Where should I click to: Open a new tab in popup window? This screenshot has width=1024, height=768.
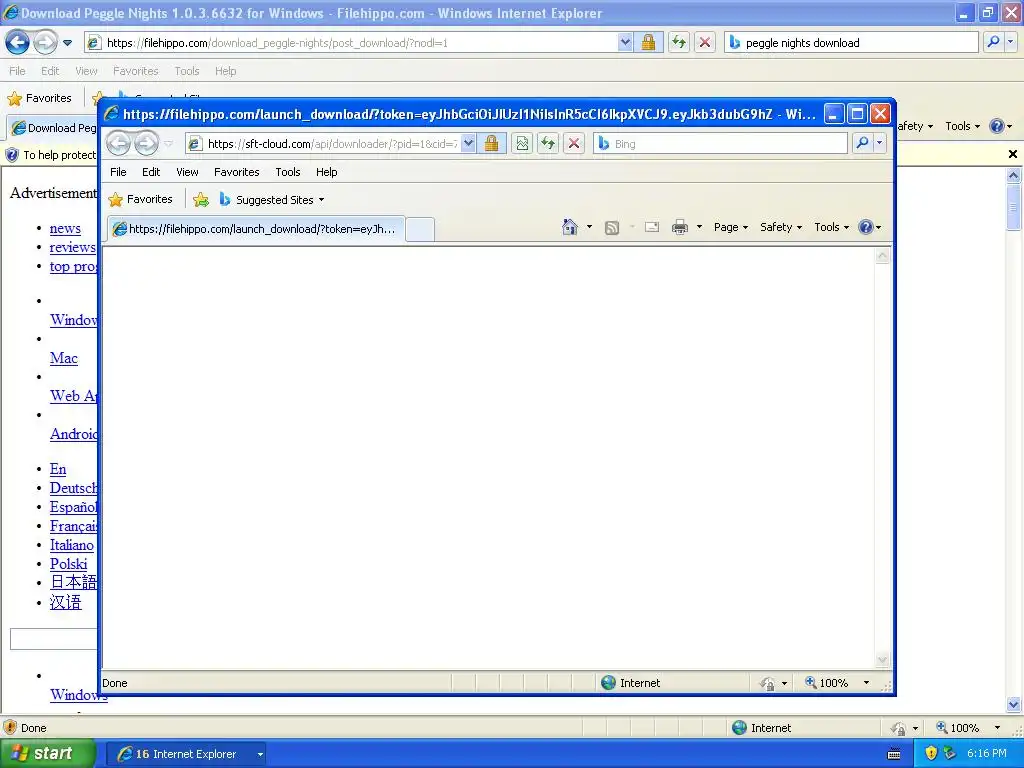(419, 229)
